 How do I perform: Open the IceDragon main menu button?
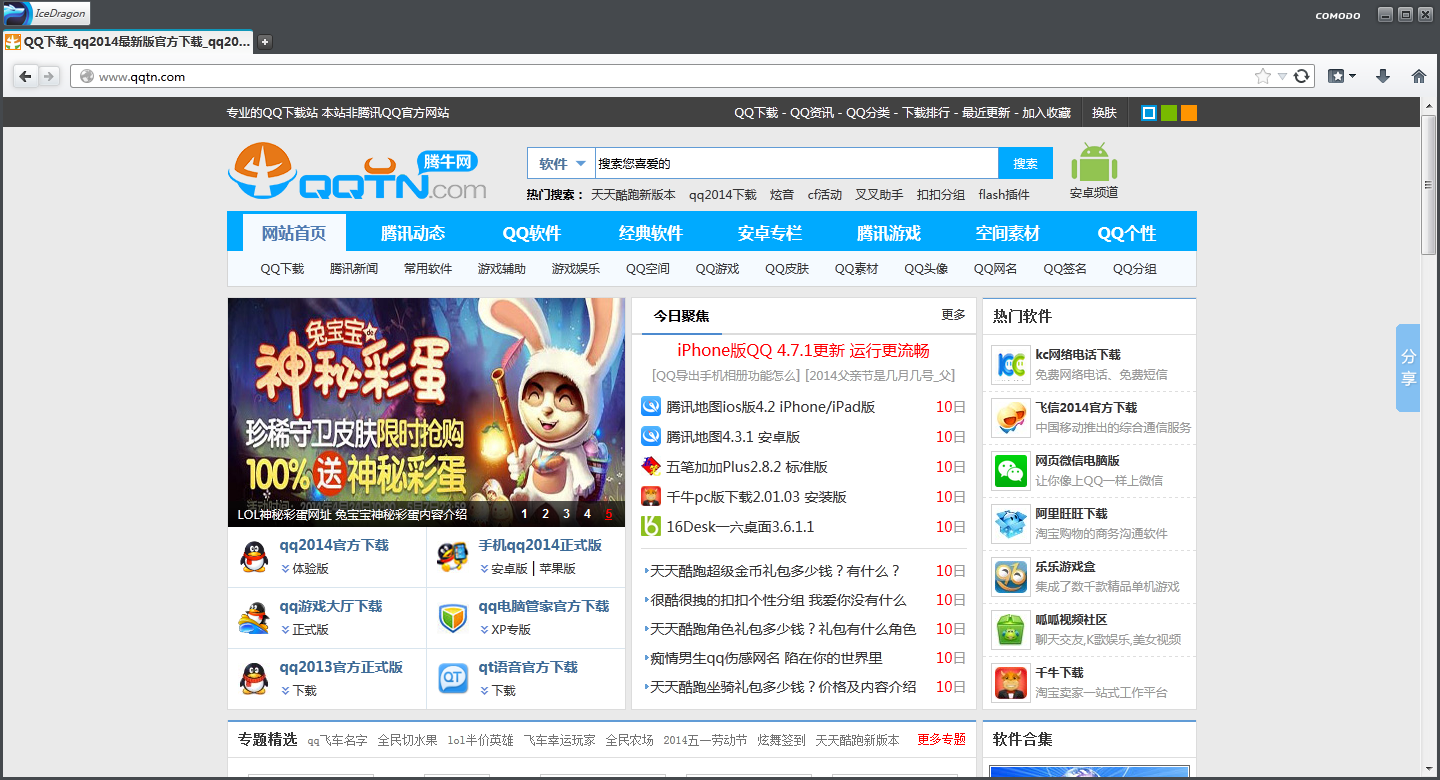pyautogui.click(x=46, y=14)
